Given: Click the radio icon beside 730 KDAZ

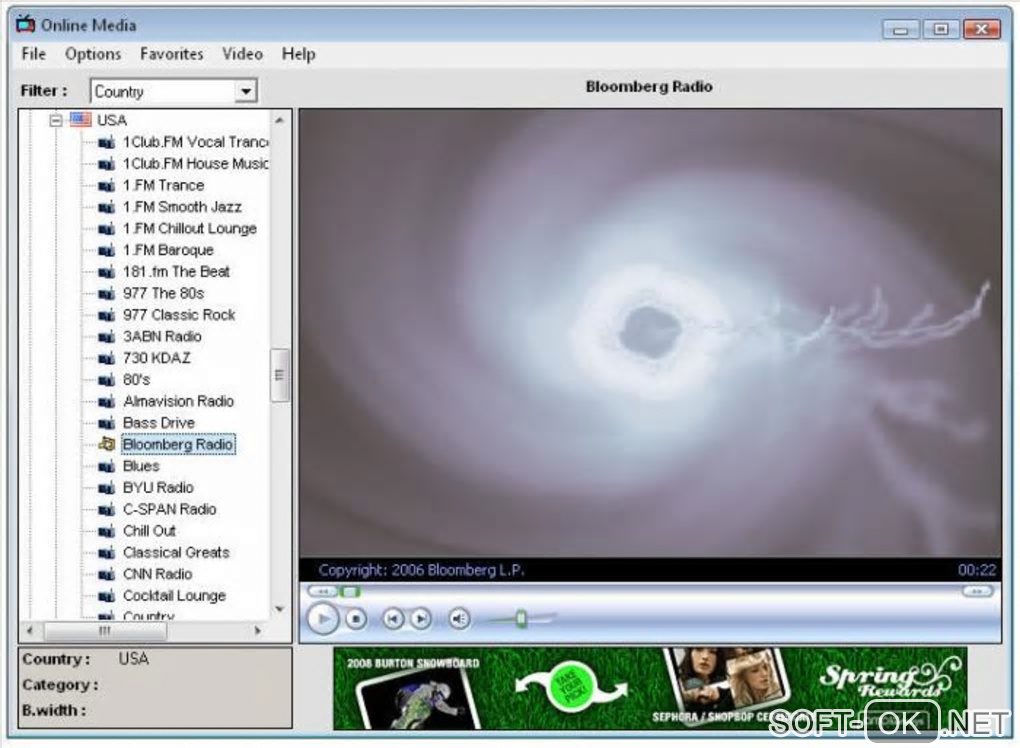Looking at the screenshot, I should coord(106,358).
